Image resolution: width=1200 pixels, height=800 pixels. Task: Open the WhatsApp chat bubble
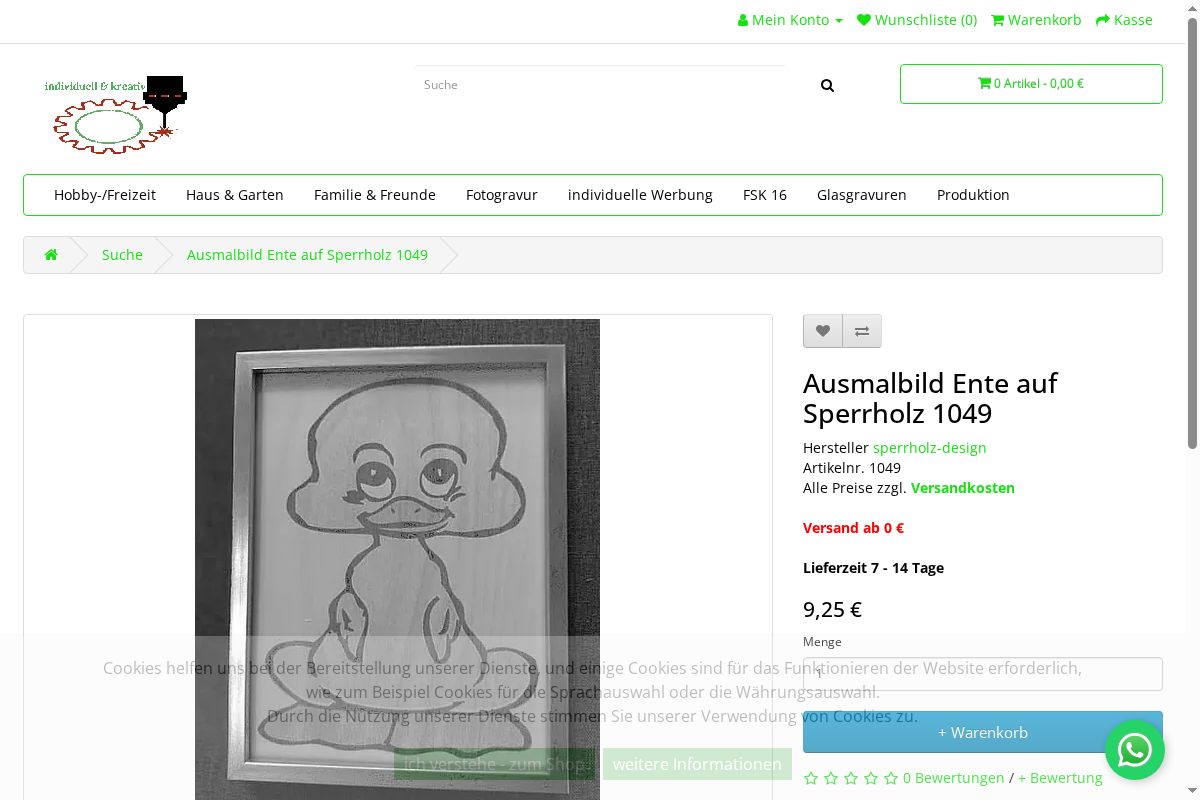(x=1135, y=750)
